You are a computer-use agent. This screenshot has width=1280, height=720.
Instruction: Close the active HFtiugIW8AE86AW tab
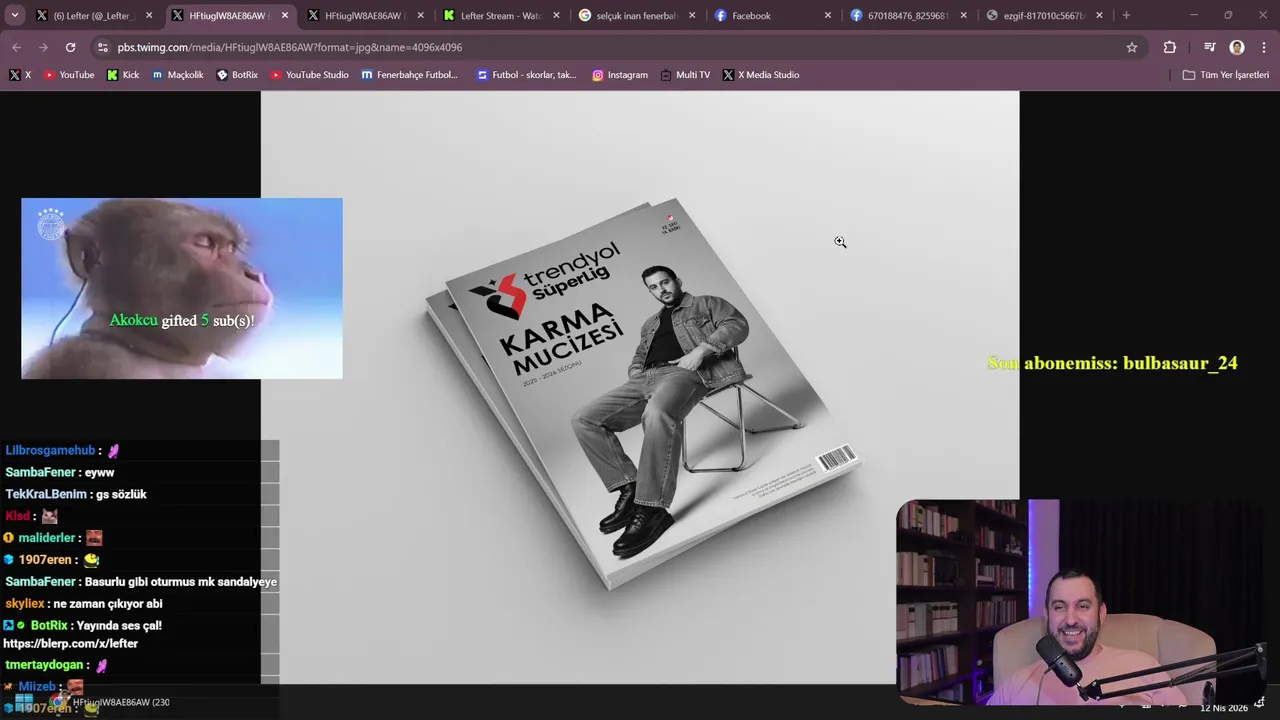(285, 15)
